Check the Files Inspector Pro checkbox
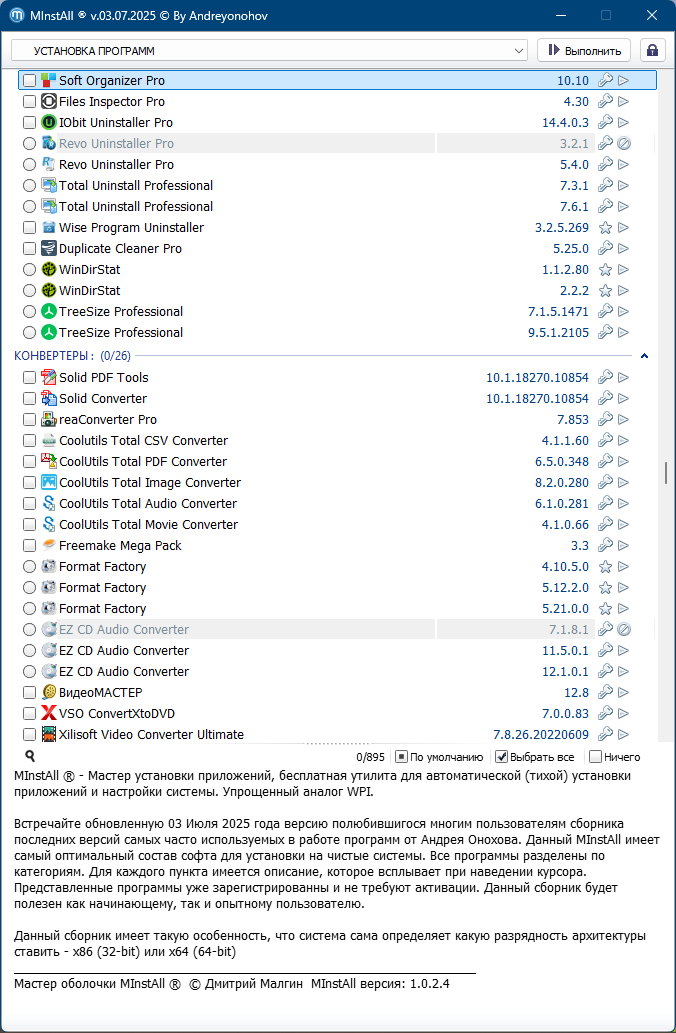The height and width of the screenshot is (1033, 676). tap(29, 101)
